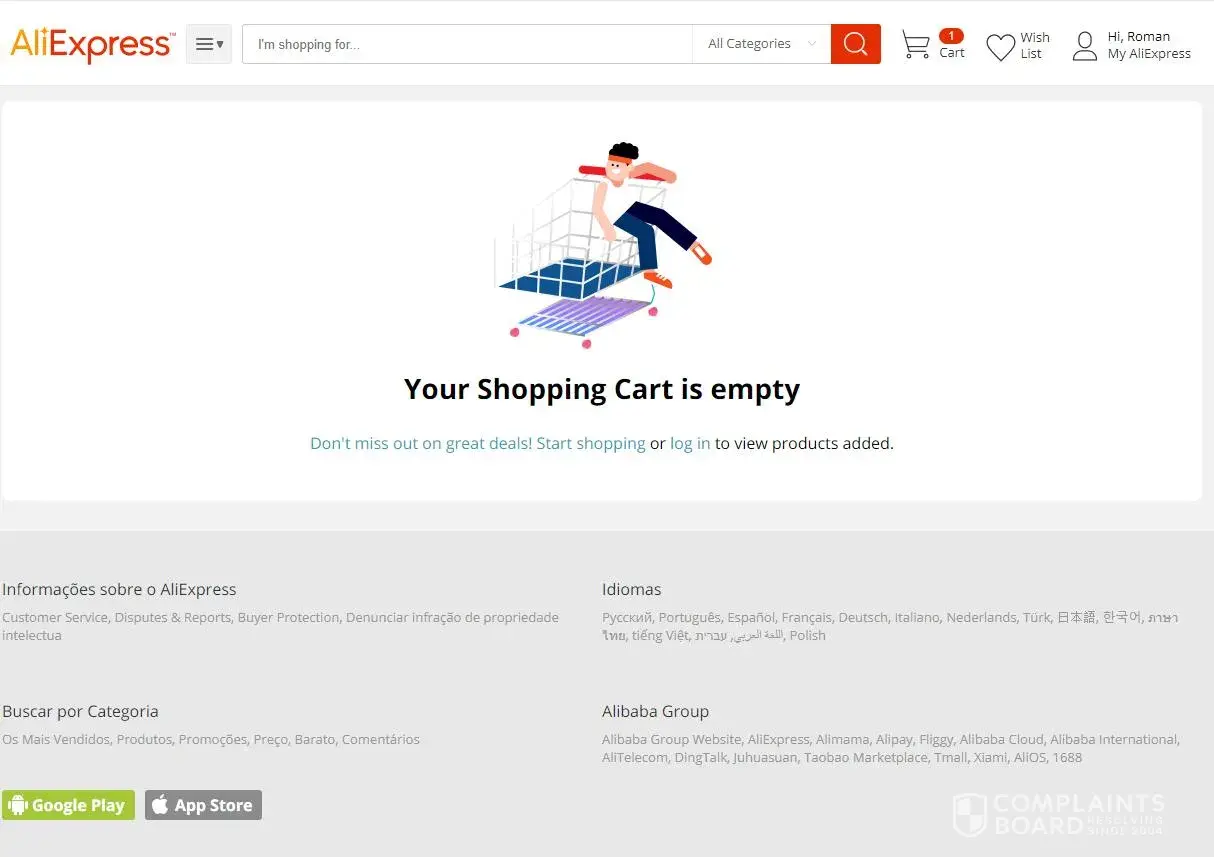Download from the Google Play badge
1214x857 pixels.
pyautogui.click(x=68, y=805)
